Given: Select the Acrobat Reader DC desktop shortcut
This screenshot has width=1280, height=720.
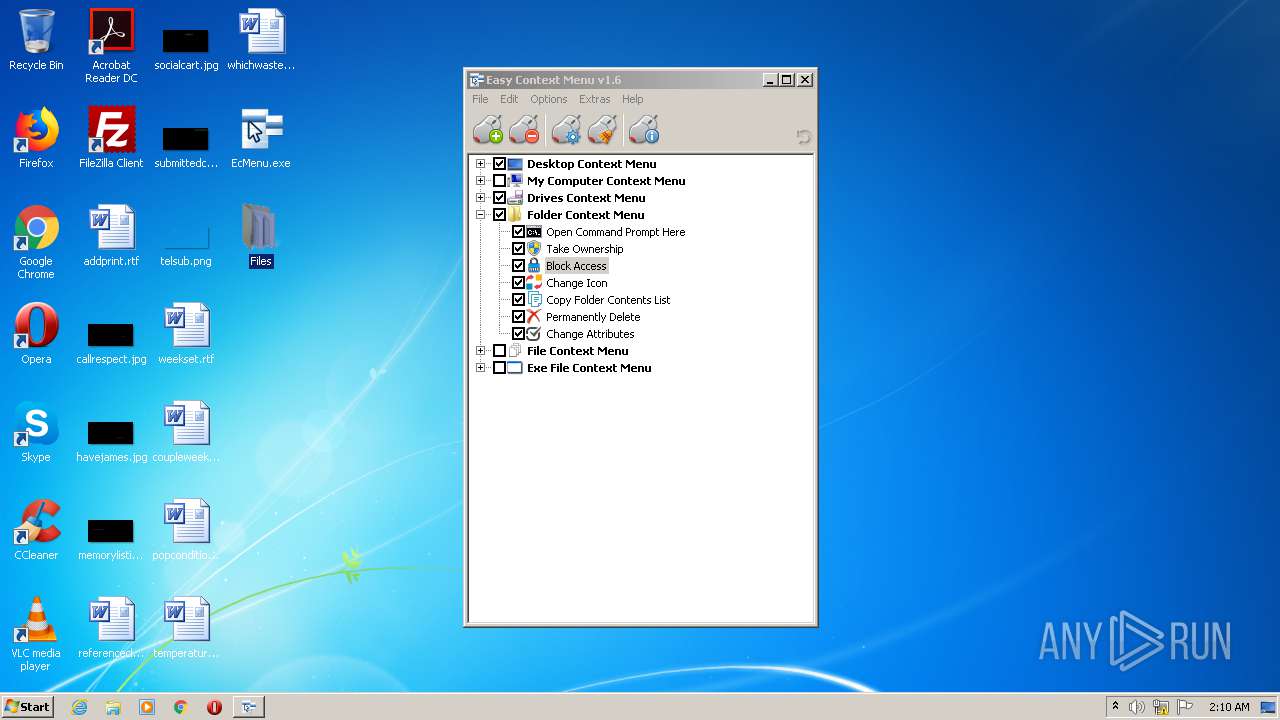Looking at the screenshot, I should tap(111, 46).
